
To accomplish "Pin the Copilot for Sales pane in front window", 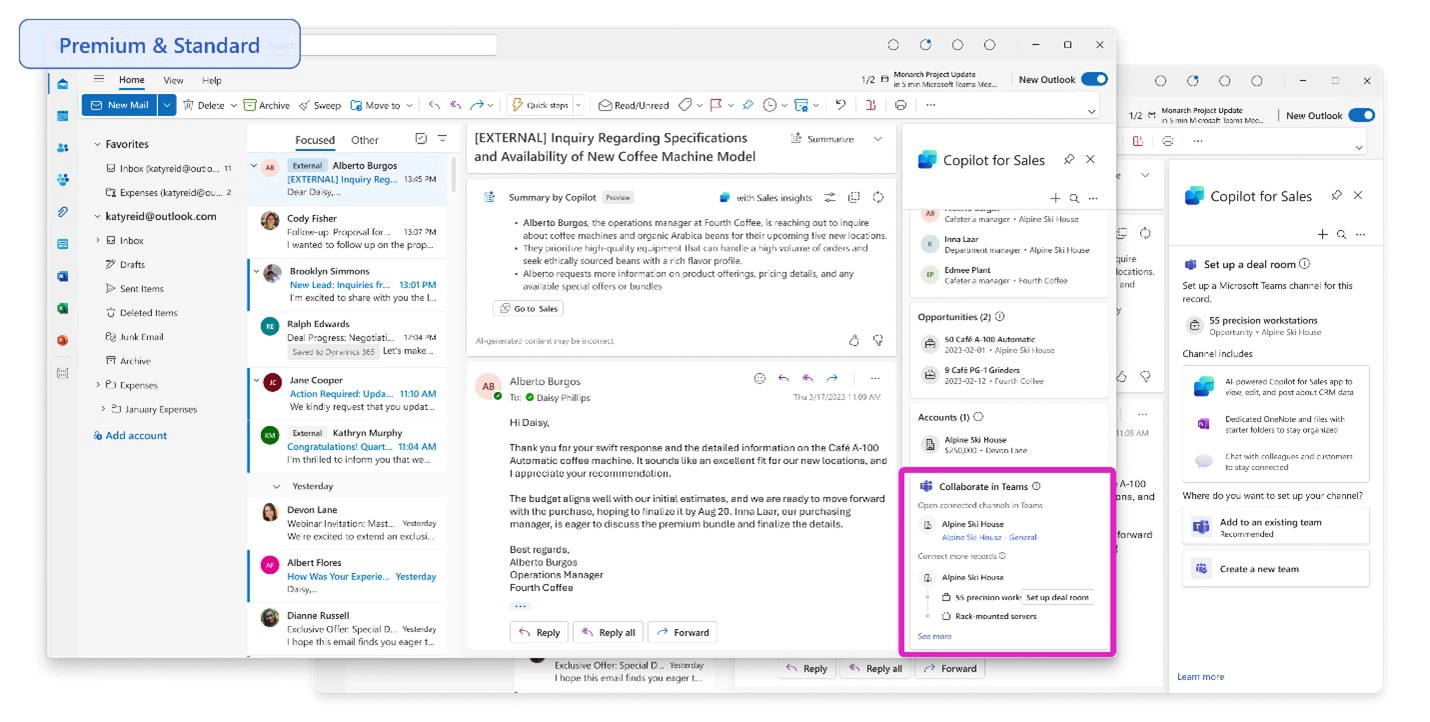I will [x=1068, y=160].
